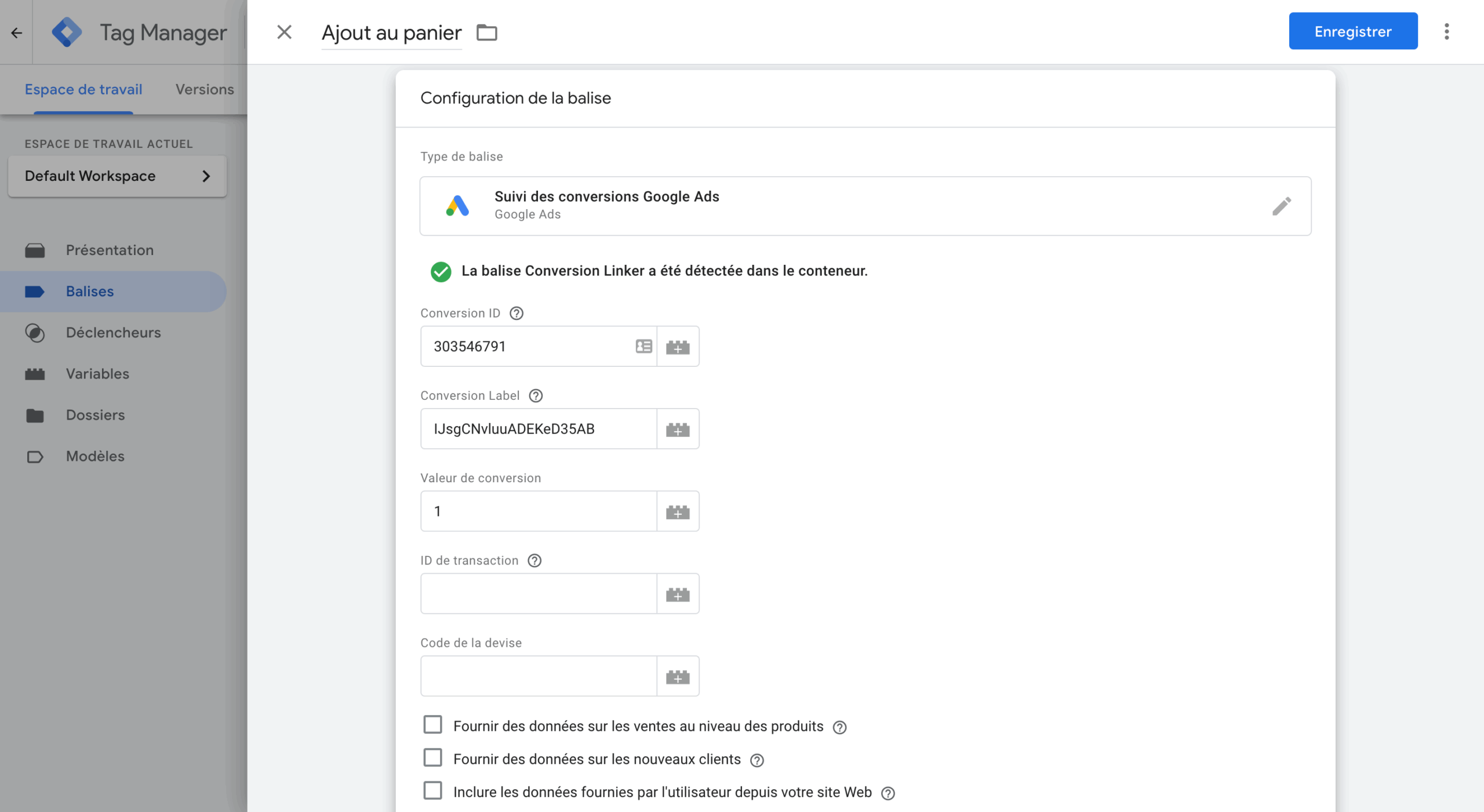Check the new customers data option
The height and width of the screenshot is (812, 1484).
[432, 758]
